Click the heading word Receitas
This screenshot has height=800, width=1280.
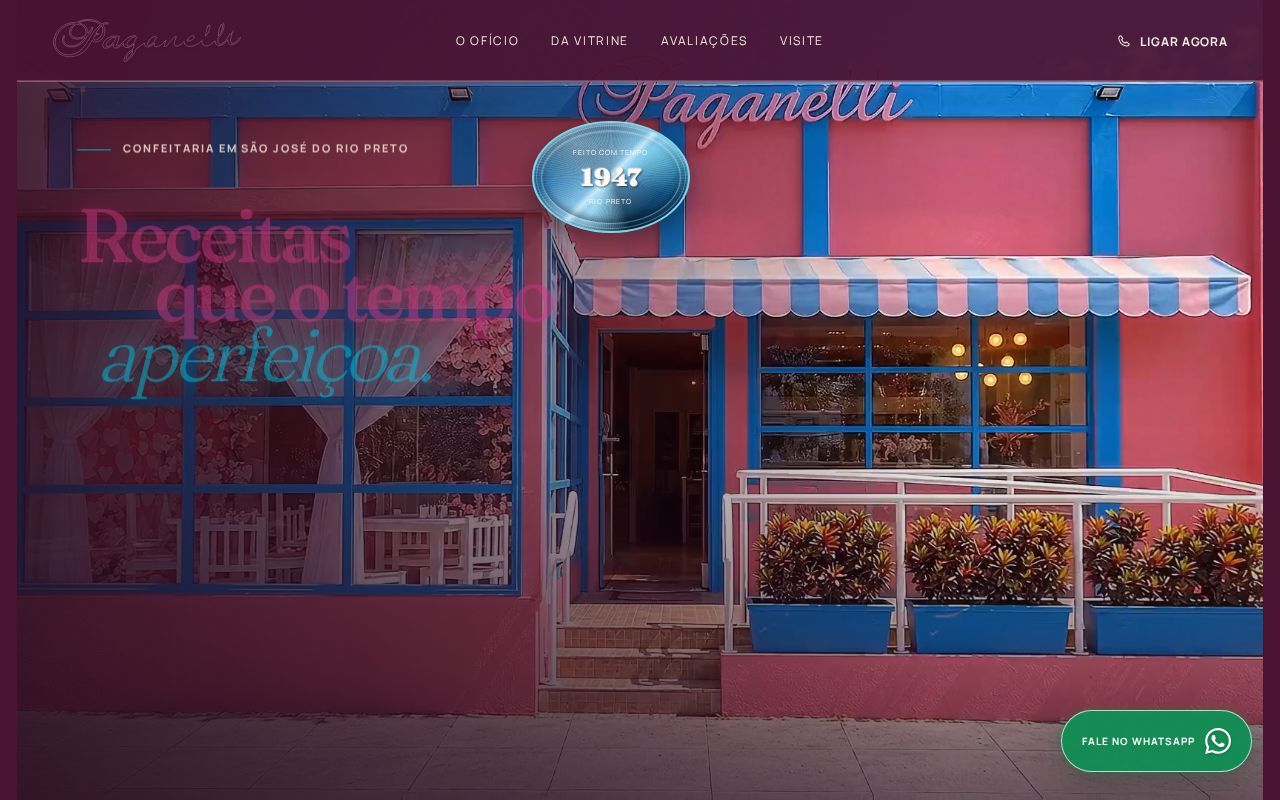click(x=215, y=236)
